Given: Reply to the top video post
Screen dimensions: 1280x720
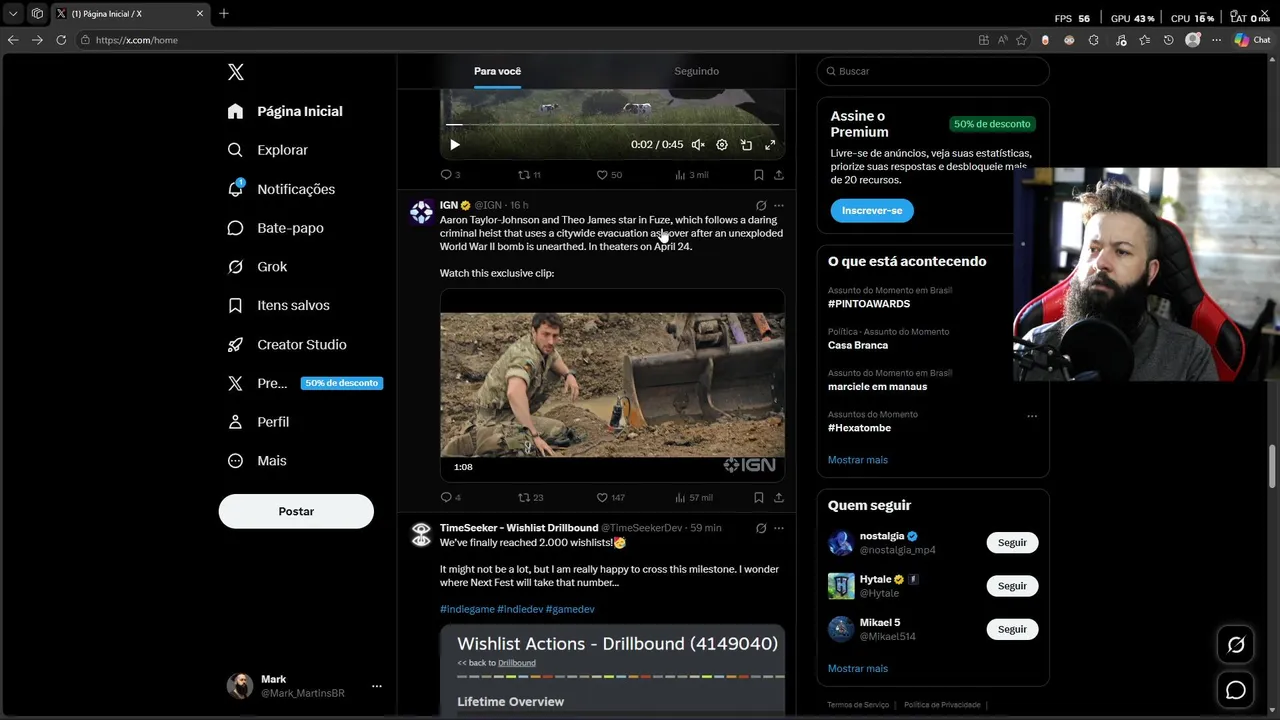Looking at the screenshot, I should [x=450, y=175].
